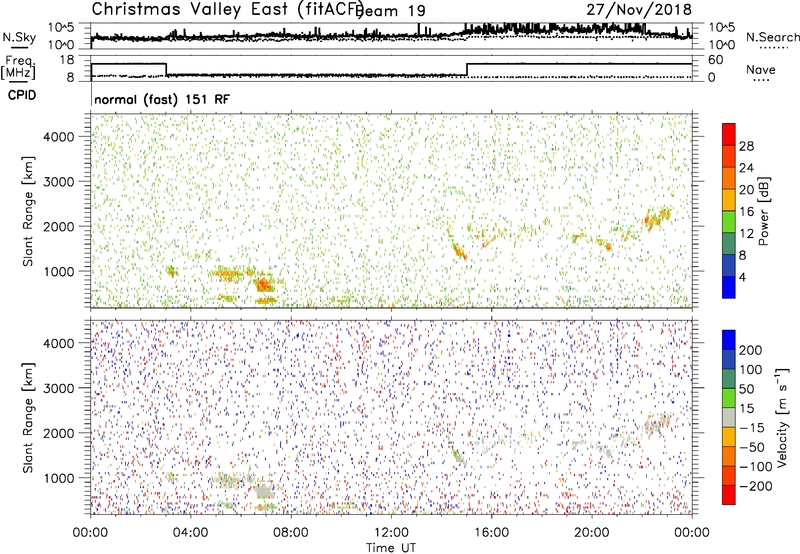Click the '3000' tick on the velocity panel

click(x=58, y=388)
